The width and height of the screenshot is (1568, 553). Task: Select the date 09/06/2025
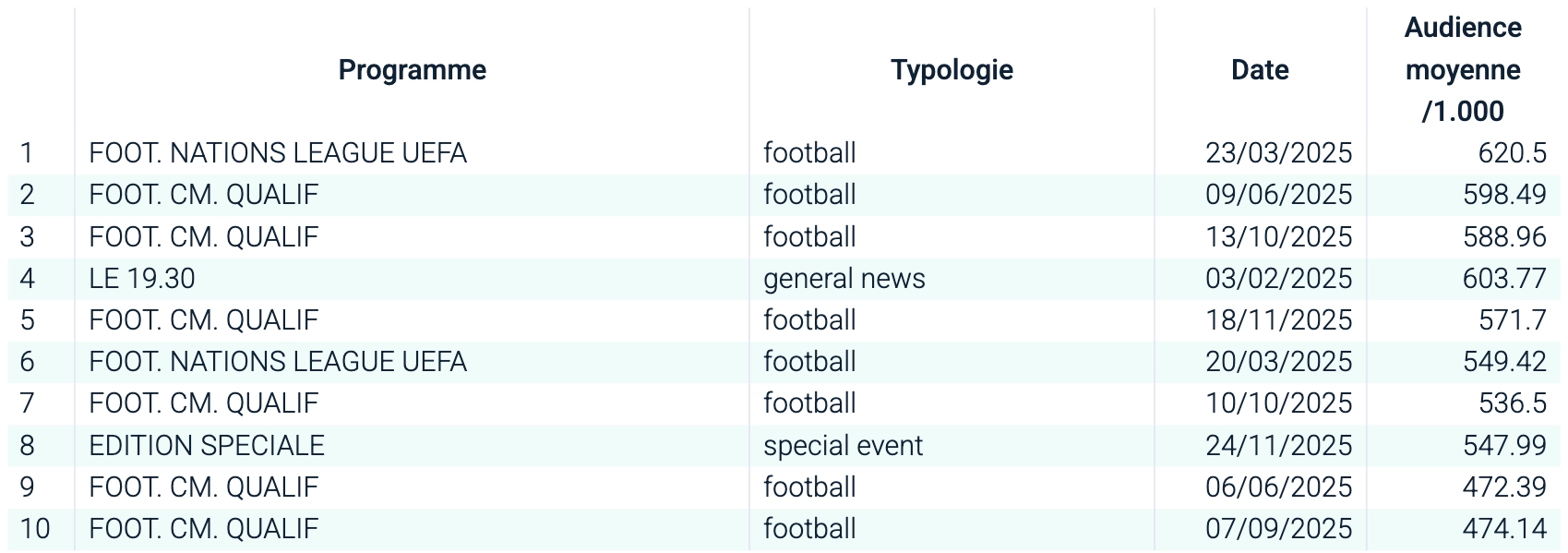pyautogui.click(x=1278, y=195)
